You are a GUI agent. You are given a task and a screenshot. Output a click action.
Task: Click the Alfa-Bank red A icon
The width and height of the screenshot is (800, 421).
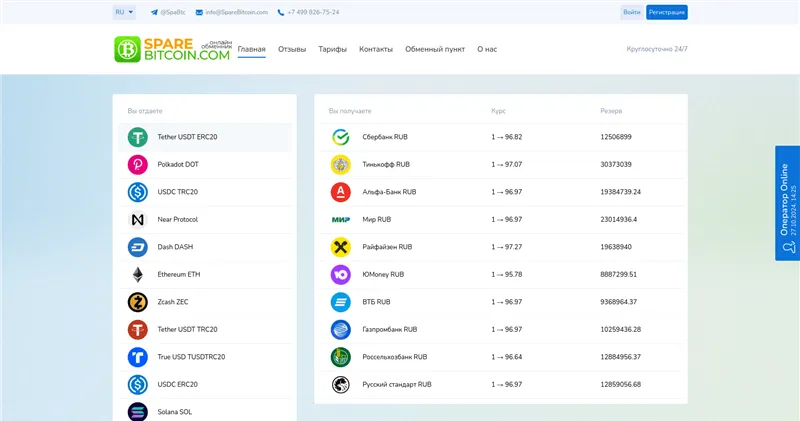341,192
